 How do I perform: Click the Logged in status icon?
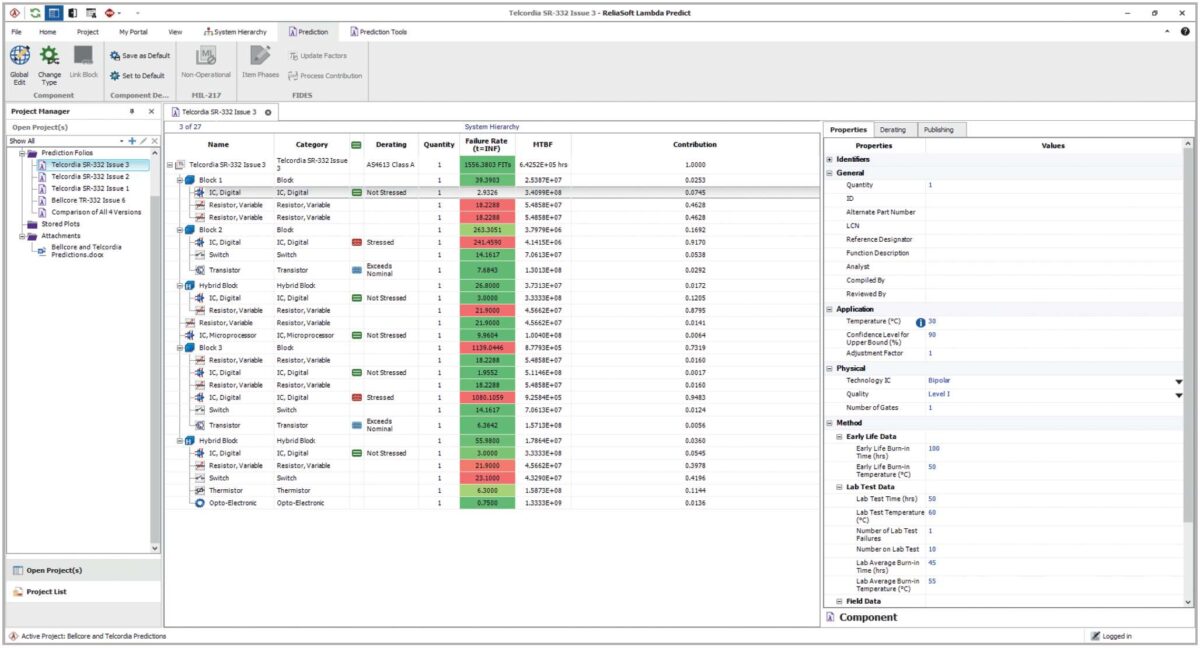[x=1095, y=636]
